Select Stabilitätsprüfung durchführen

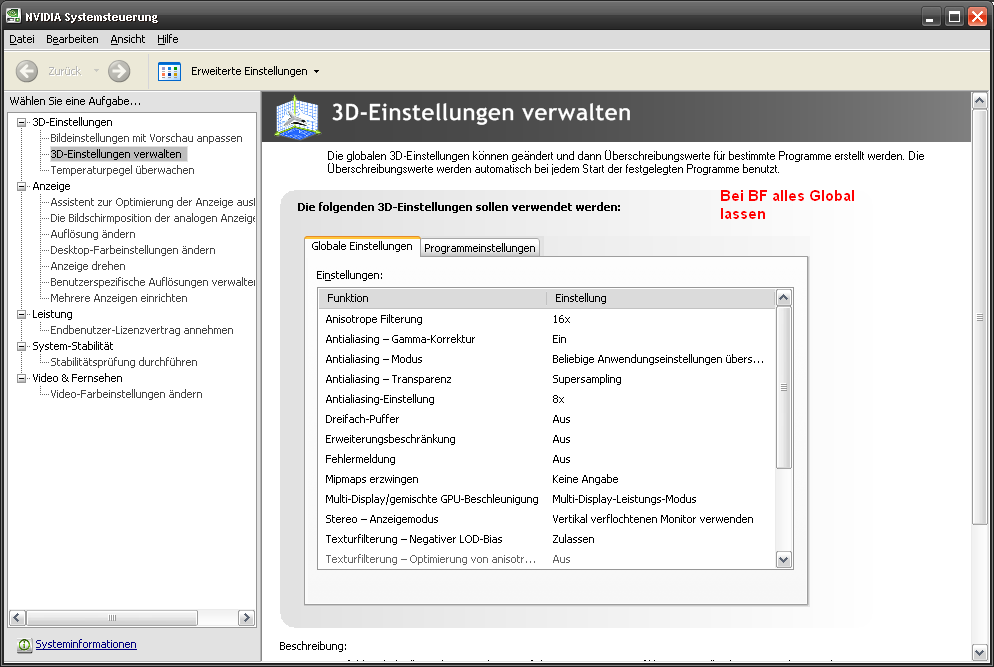click(124, 362)
